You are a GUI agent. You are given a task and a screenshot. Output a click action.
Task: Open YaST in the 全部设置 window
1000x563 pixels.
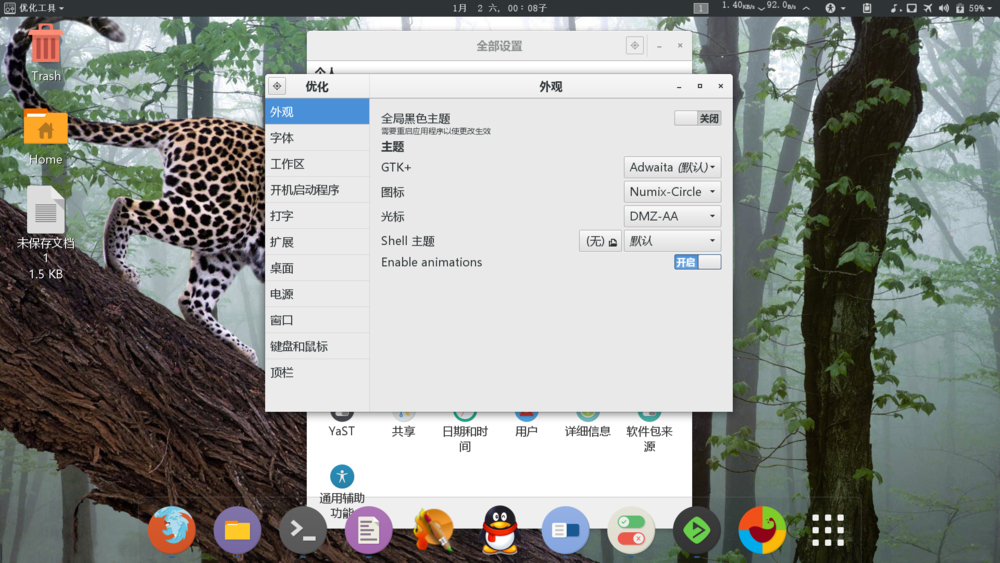(342, 423)
